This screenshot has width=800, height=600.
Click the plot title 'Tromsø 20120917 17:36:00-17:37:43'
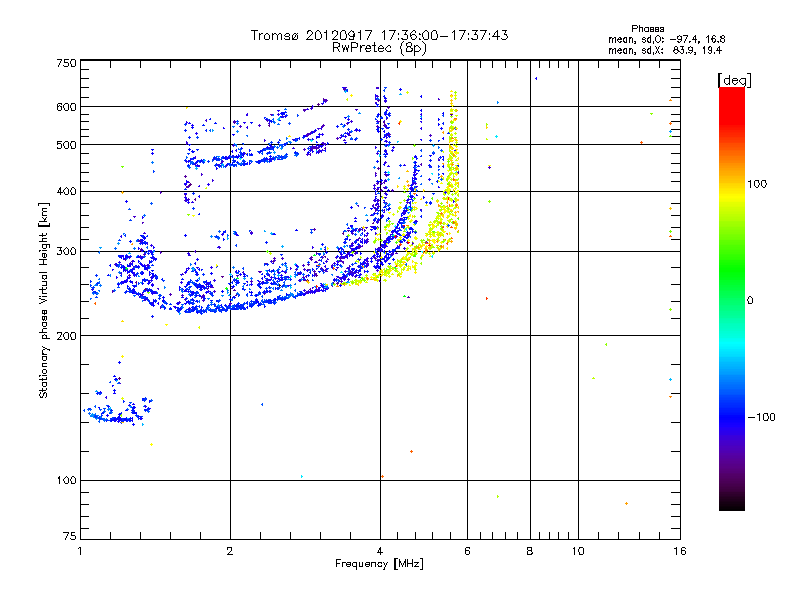pos(379,35)
